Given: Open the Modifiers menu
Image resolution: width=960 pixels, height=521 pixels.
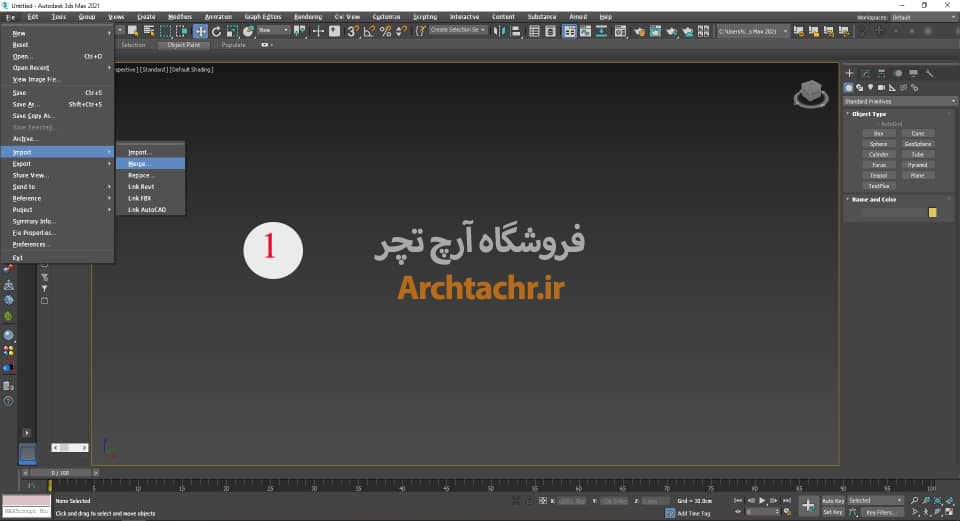Looking at the screenshot, I should coord(179,17).
